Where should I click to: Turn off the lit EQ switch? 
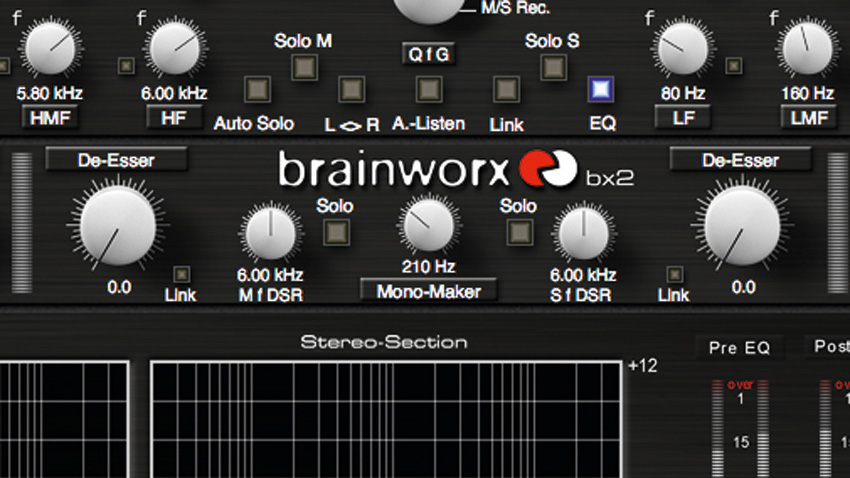(601, 89)
